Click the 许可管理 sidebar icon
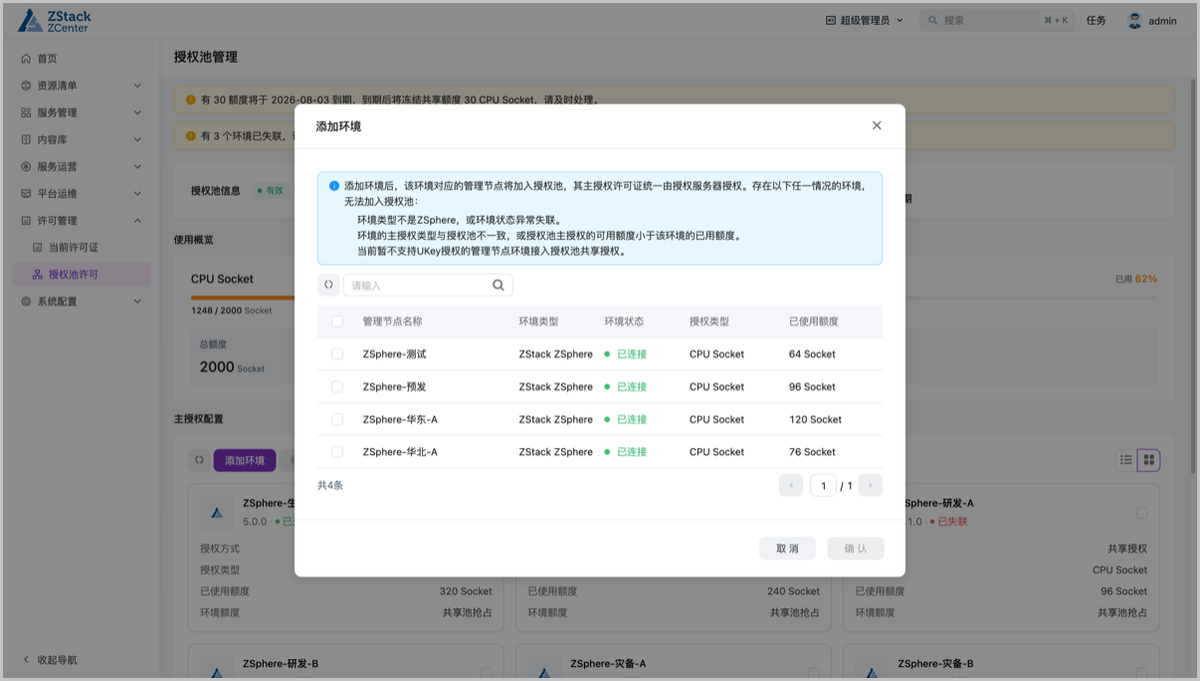The width and height of the screenshot is (1200, 681). (x=27, y=221)
